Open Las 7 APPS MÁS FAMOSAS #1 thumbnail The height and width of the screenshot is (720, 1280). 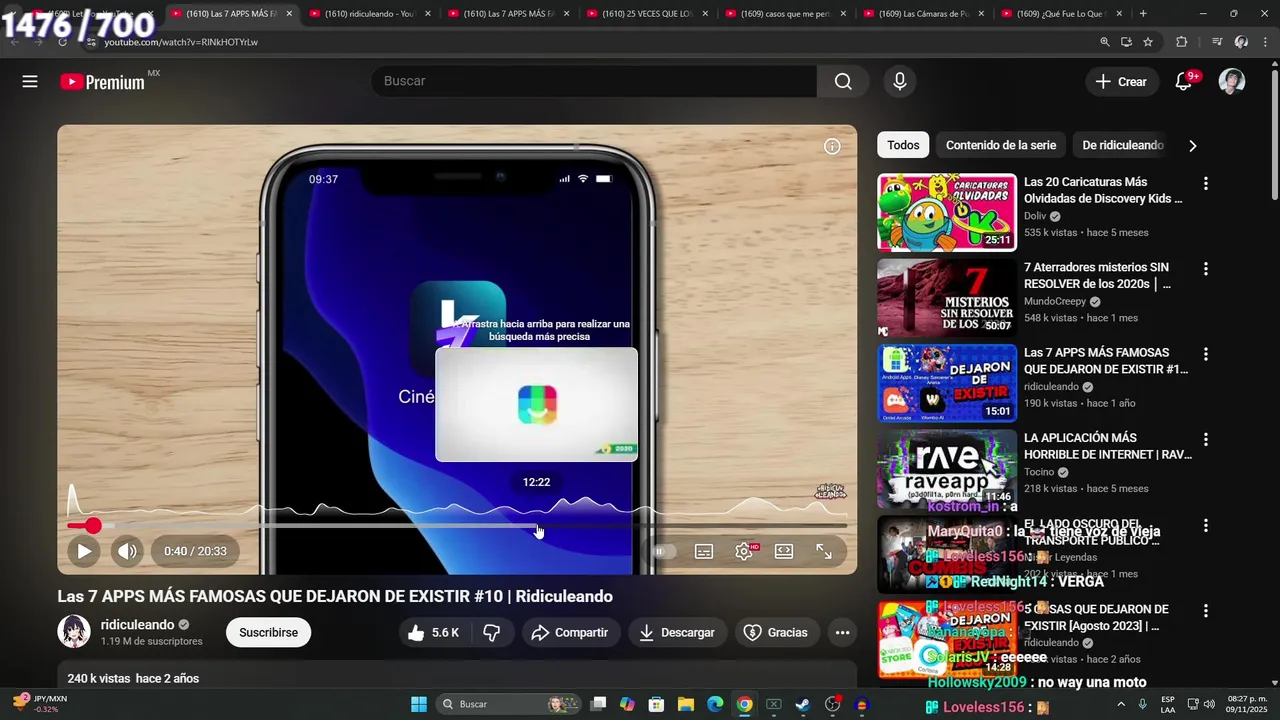947,383
